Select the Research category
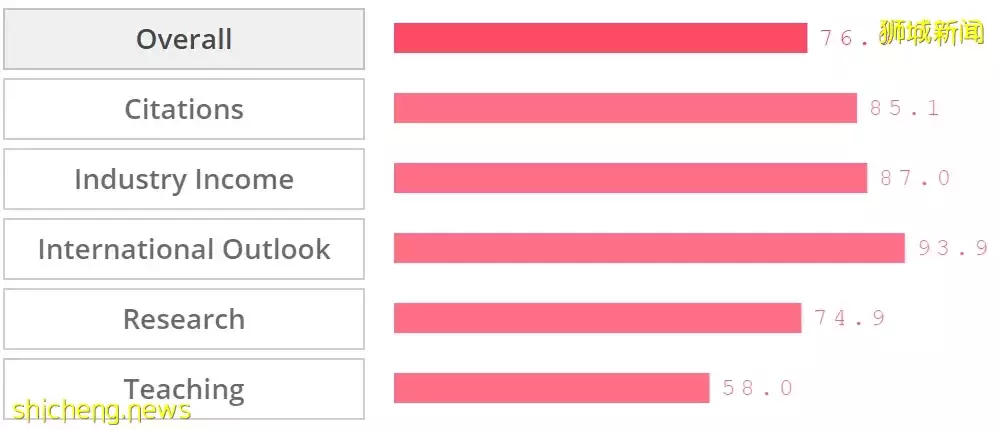Viewport: 999px width, 430px height. [184, 319]
